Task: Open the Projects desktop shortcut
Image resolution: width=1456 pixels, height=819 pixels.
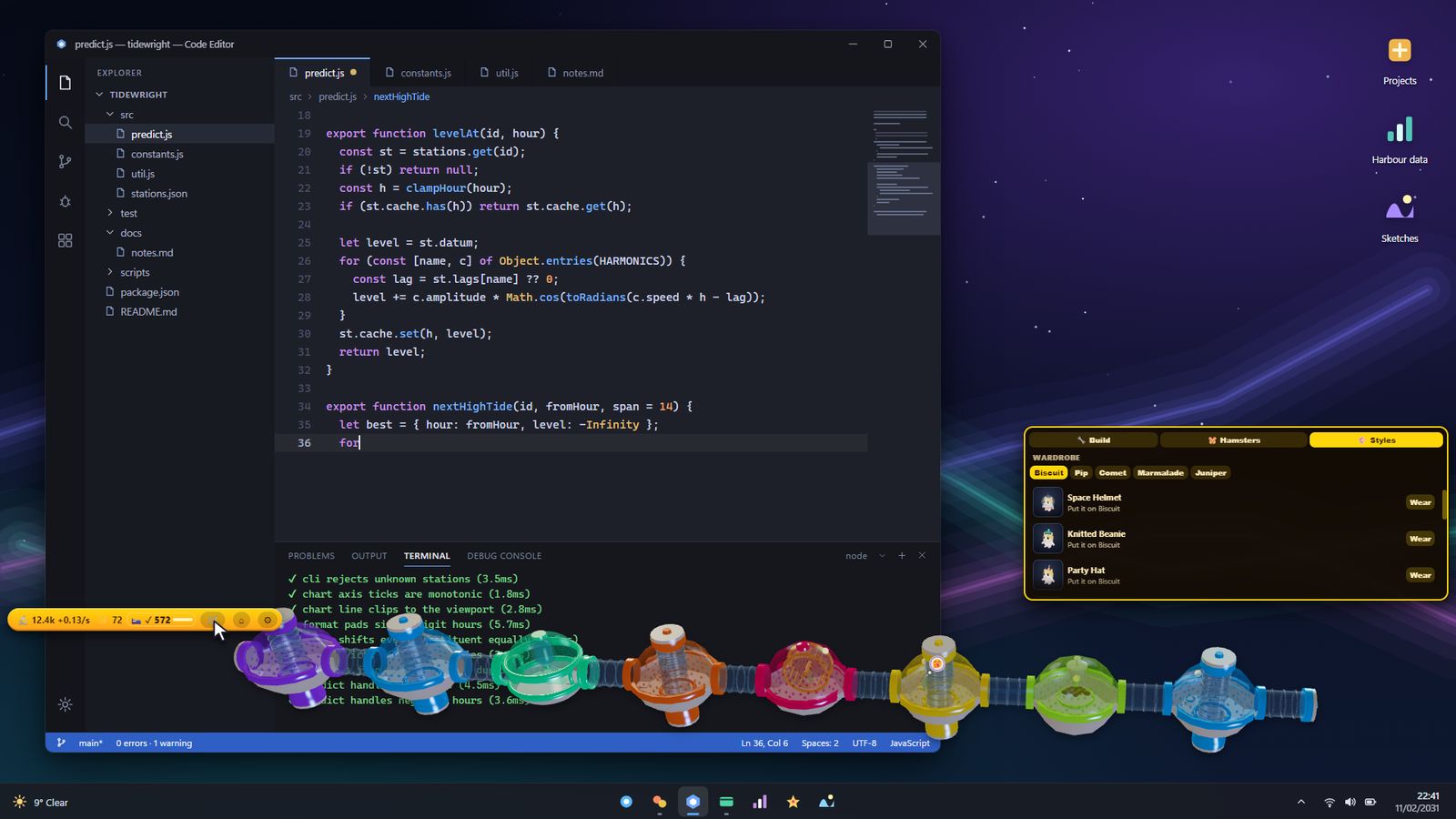Action: [1400, 62]
